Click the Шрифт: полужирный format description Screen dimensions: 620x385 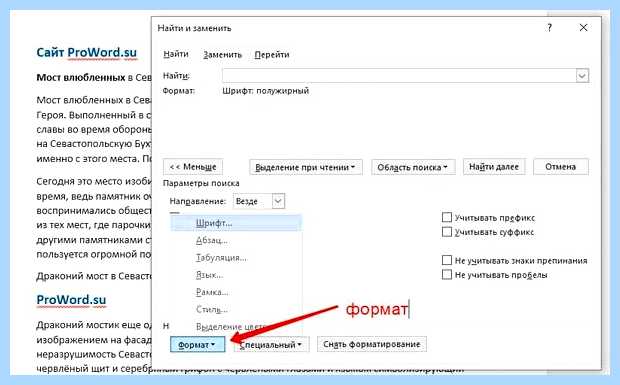265,91
